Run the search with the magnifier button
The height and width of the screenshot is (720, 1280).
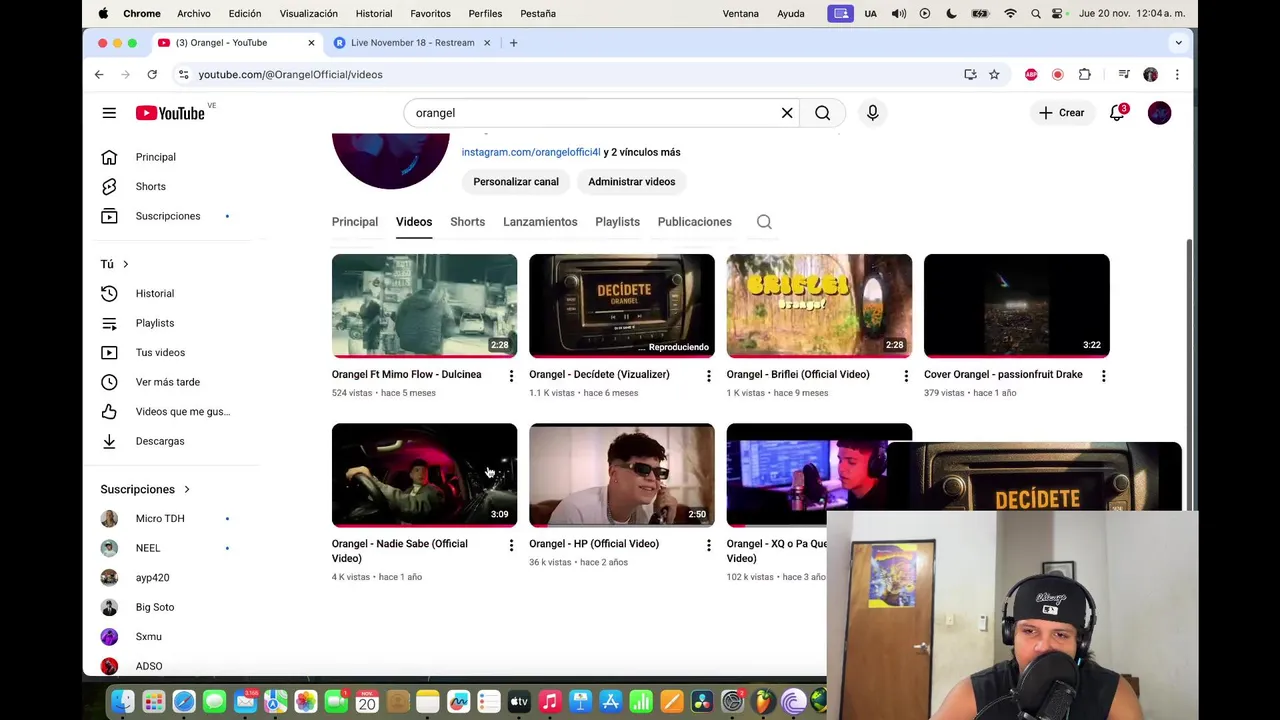(x=822, y=113)
